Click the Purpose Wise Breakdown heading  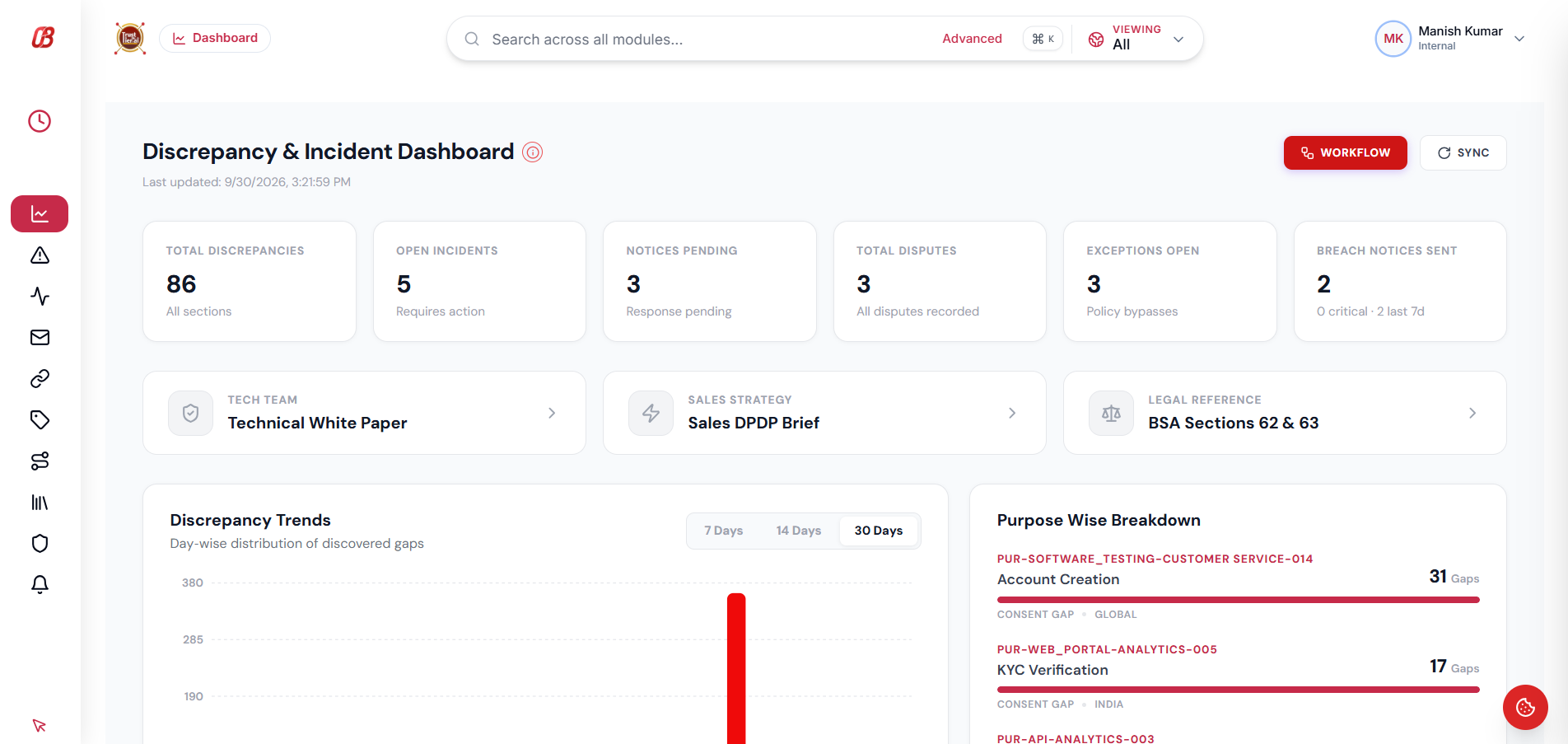1099,520
